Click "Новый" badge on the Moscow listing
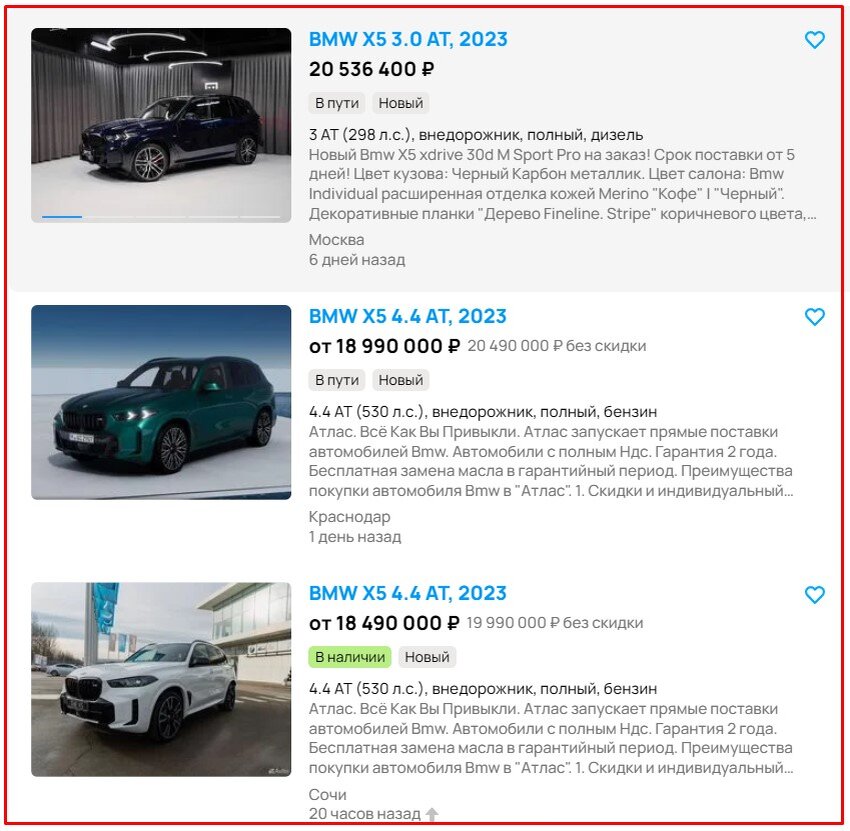850x831 pixels. 401,103
